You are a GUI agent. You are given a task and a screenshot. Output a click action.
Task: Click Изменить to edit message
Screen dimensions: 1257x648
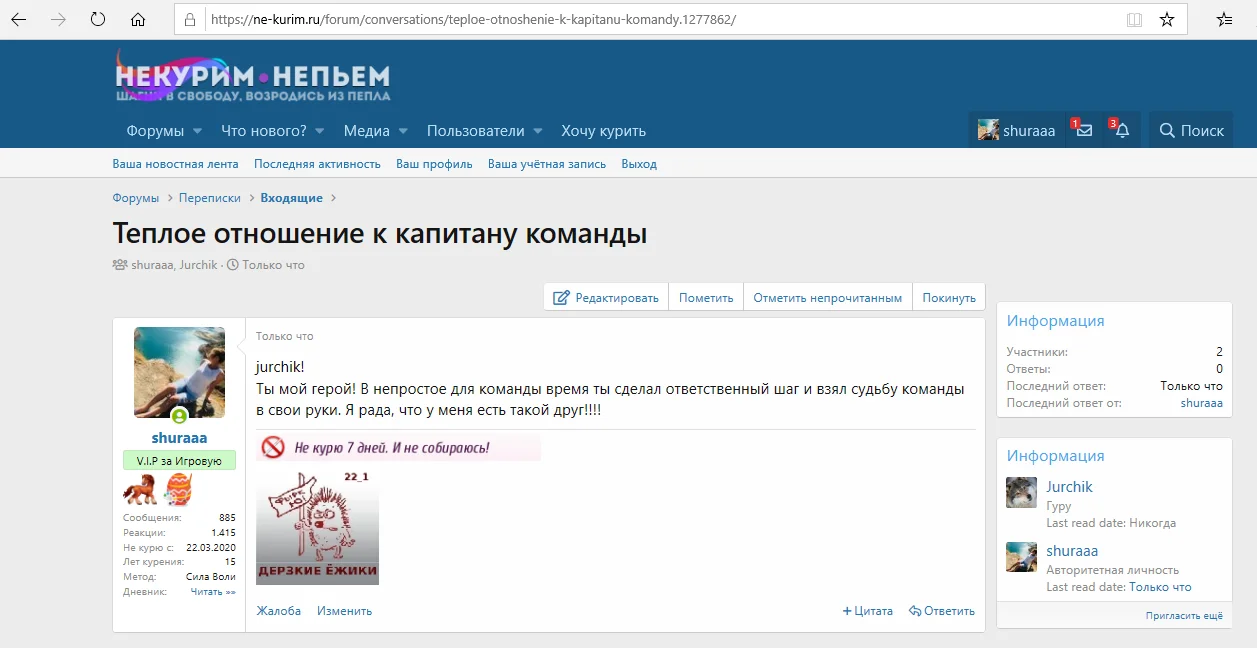click(x=344, y=611)
